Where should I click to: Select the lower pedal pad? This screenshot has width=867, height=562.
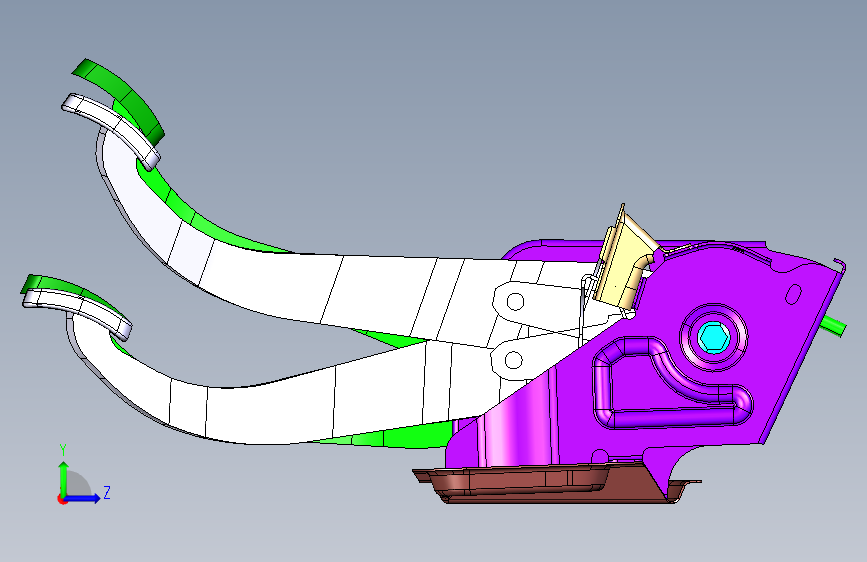click(77, 313)
